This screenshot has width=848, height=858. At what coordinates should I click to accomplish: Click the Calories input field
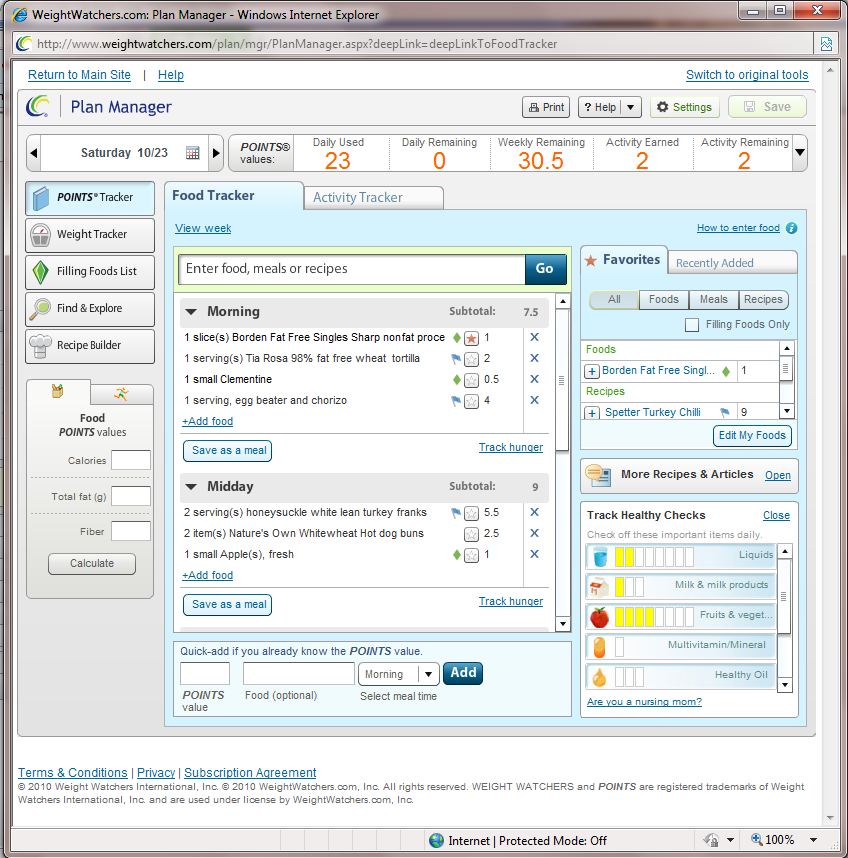pos(131,460)
